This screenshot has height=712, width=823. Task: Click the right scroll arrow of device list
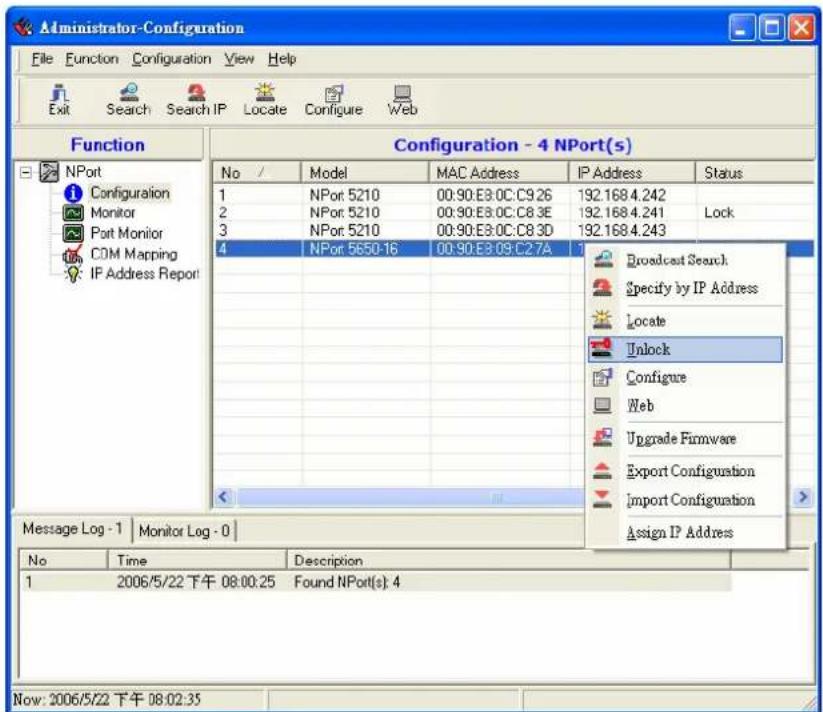(x=803, y=497)
